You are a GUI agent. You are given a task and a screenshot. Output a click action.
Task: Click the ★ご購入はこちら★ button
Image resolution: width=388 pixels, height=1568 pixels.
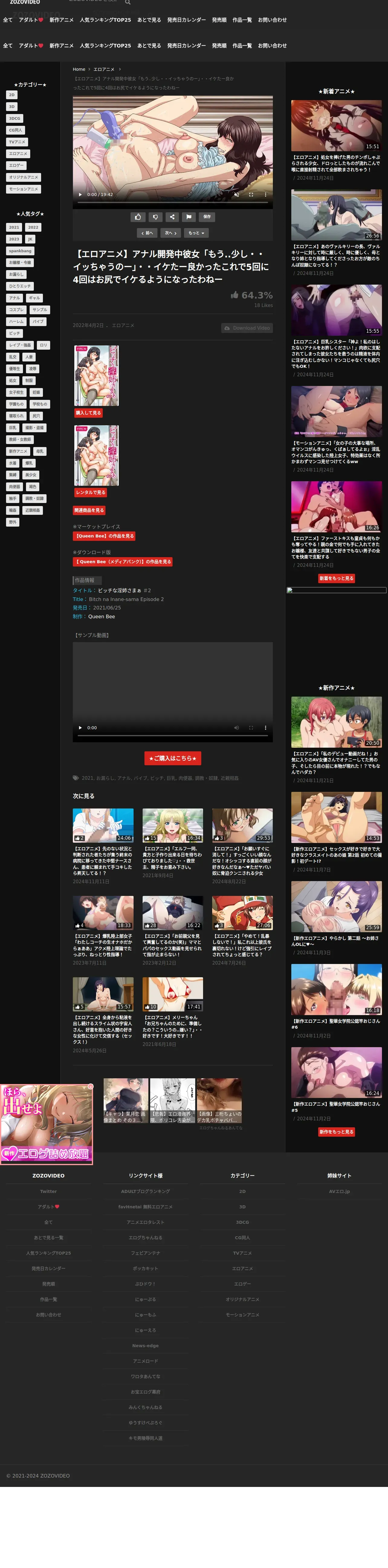[173, 758]
